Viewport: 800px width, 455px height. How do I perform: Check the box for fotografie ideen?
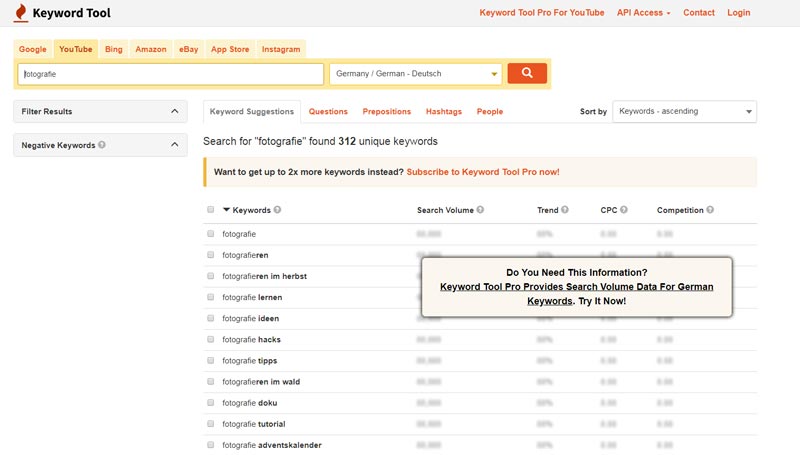pos(211,318)
